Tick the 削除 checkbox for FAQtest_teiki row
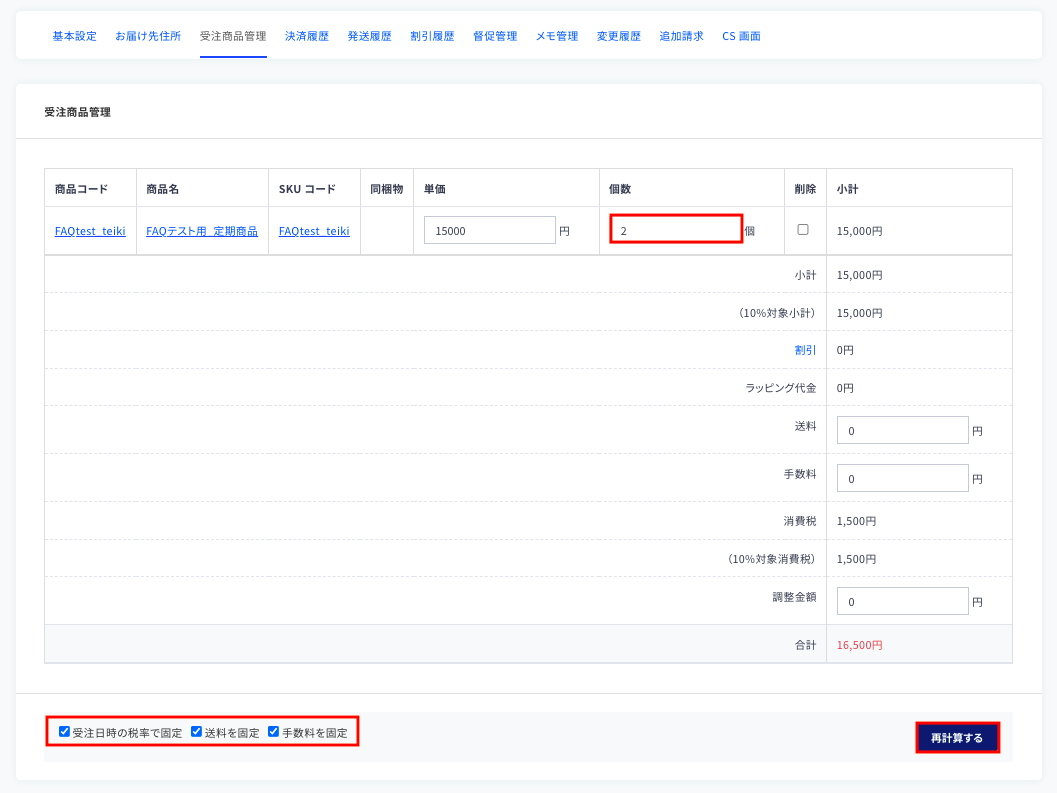Screen dimensions: 1057x793 click(803, 229)
